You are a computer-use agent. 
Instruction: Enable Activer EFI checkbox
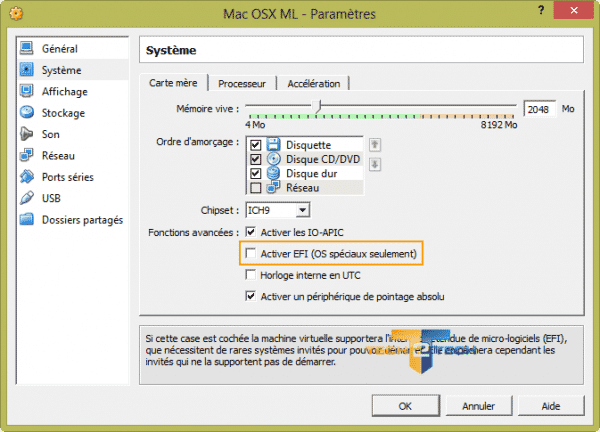(x=251, y=253)
